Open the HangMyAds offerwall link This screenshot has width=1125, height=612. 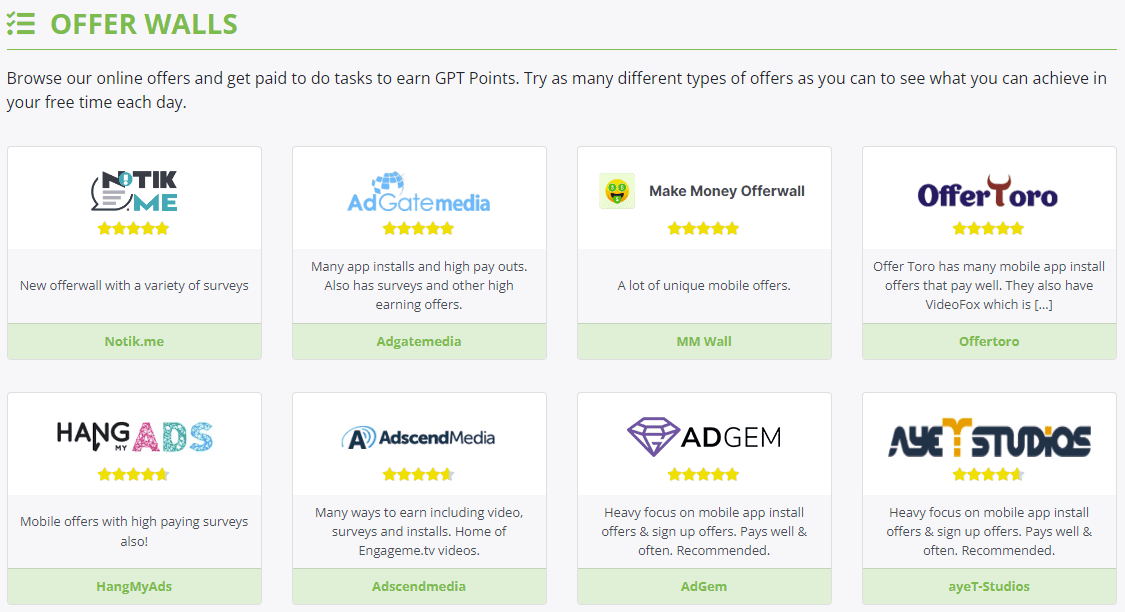(134, 586)
